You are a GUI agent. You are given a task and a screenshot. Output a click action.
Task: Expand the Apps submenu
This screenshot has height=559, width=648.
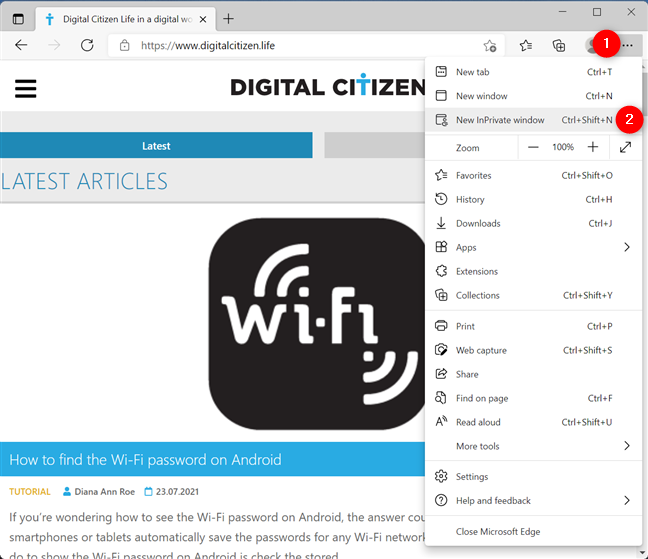(x=533, y=247)
